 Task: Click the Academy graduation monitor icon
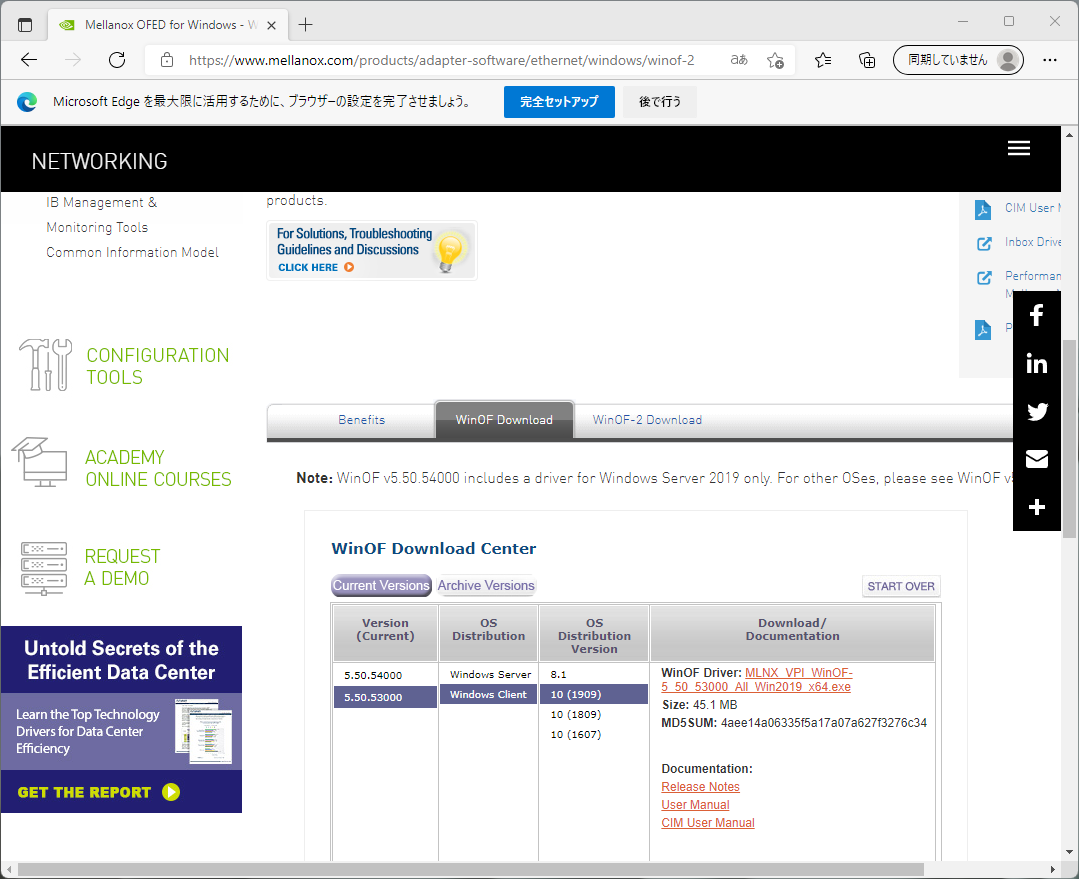point(40,463)
